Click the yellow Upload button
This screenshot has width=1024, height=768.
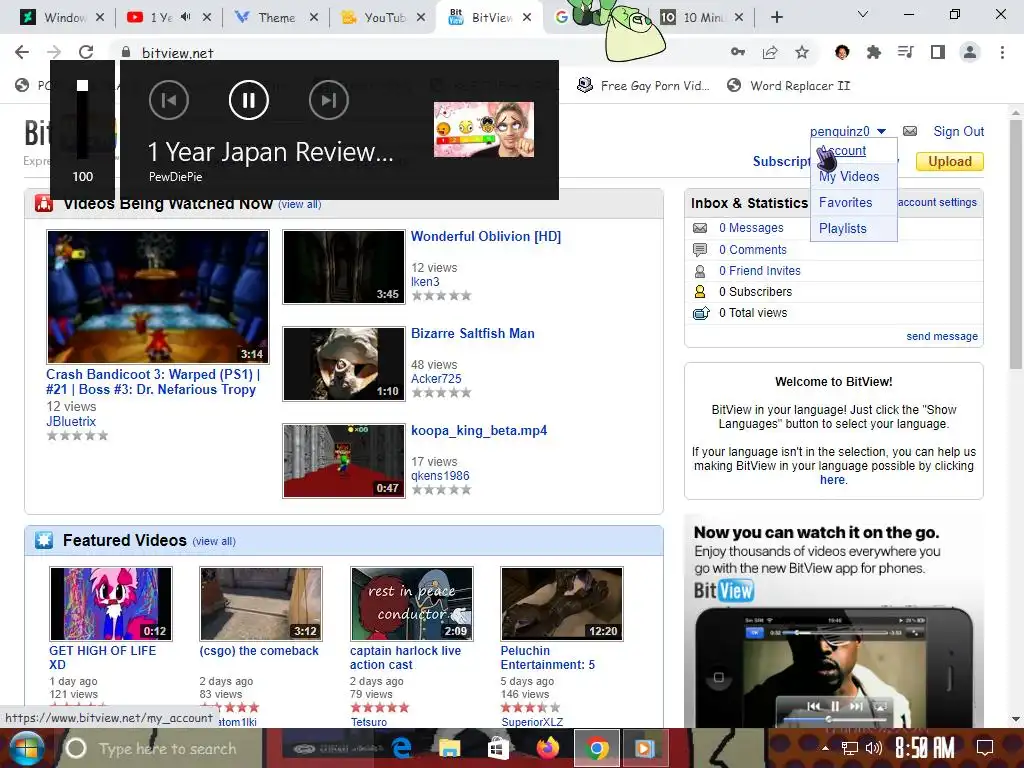tap(950, 161)
